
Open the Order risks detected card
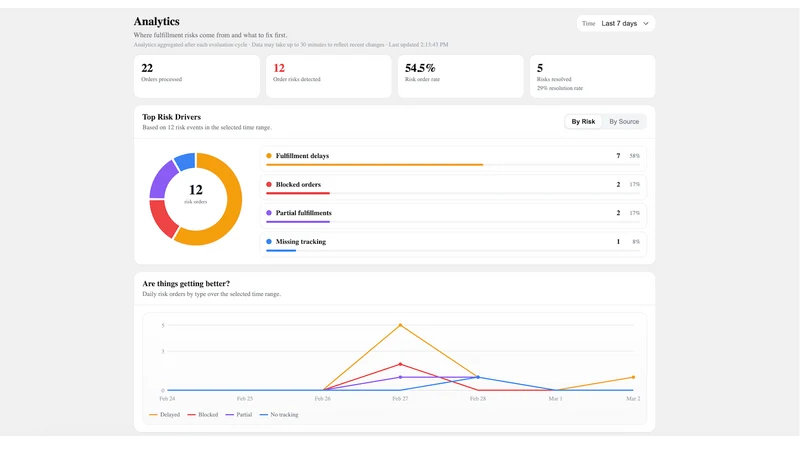(329, 76)
